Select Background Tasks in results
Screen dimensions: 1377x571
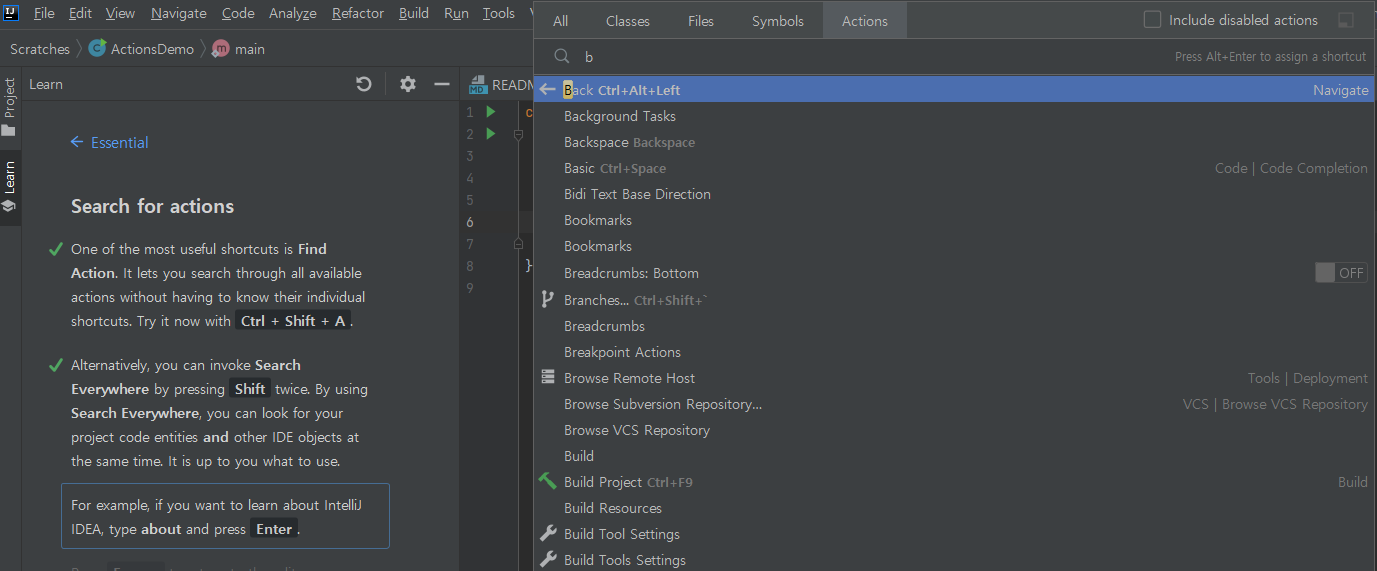pos(954,116)
